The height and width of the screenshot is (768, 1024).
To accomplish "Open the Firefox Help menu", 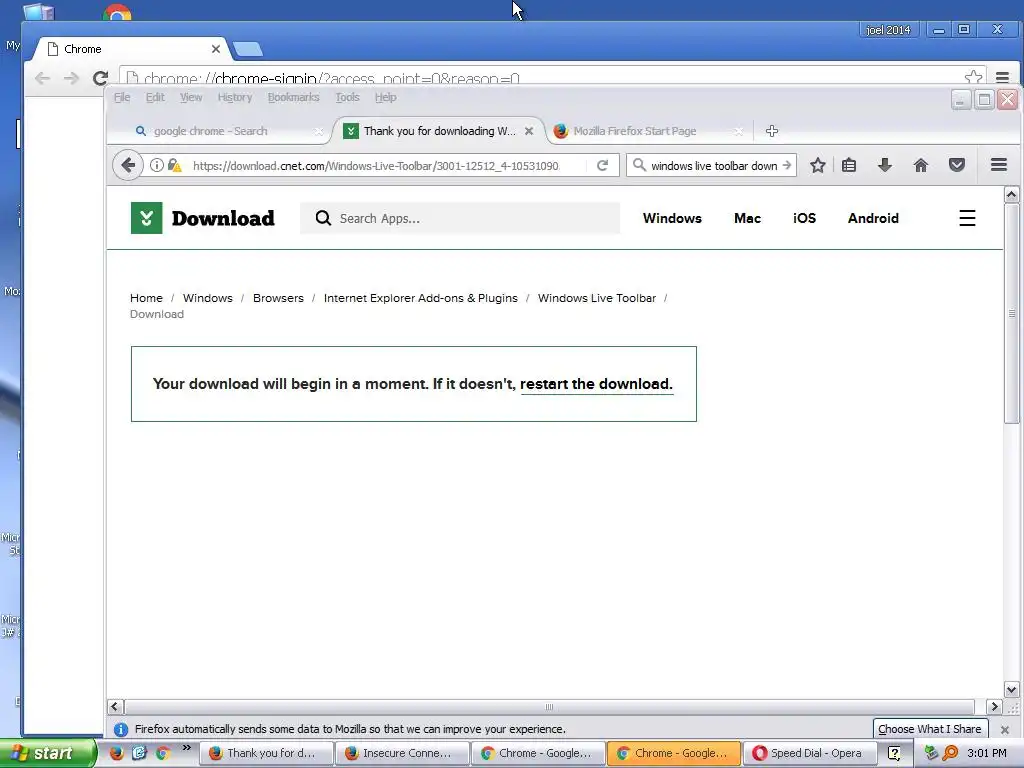I will [x=385, y=97].
